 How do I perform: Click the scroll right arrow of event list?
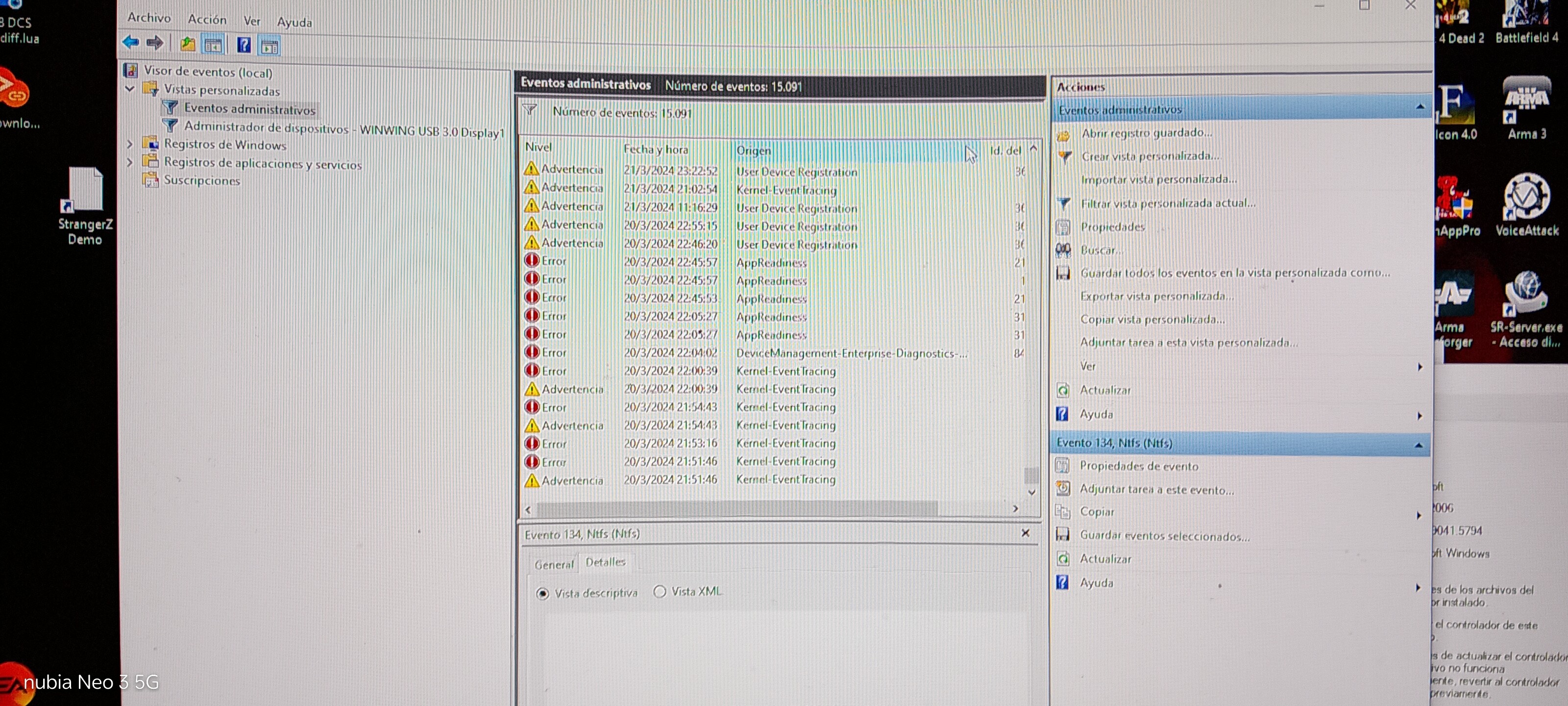pyautogui.click(x=1015, y=508)
